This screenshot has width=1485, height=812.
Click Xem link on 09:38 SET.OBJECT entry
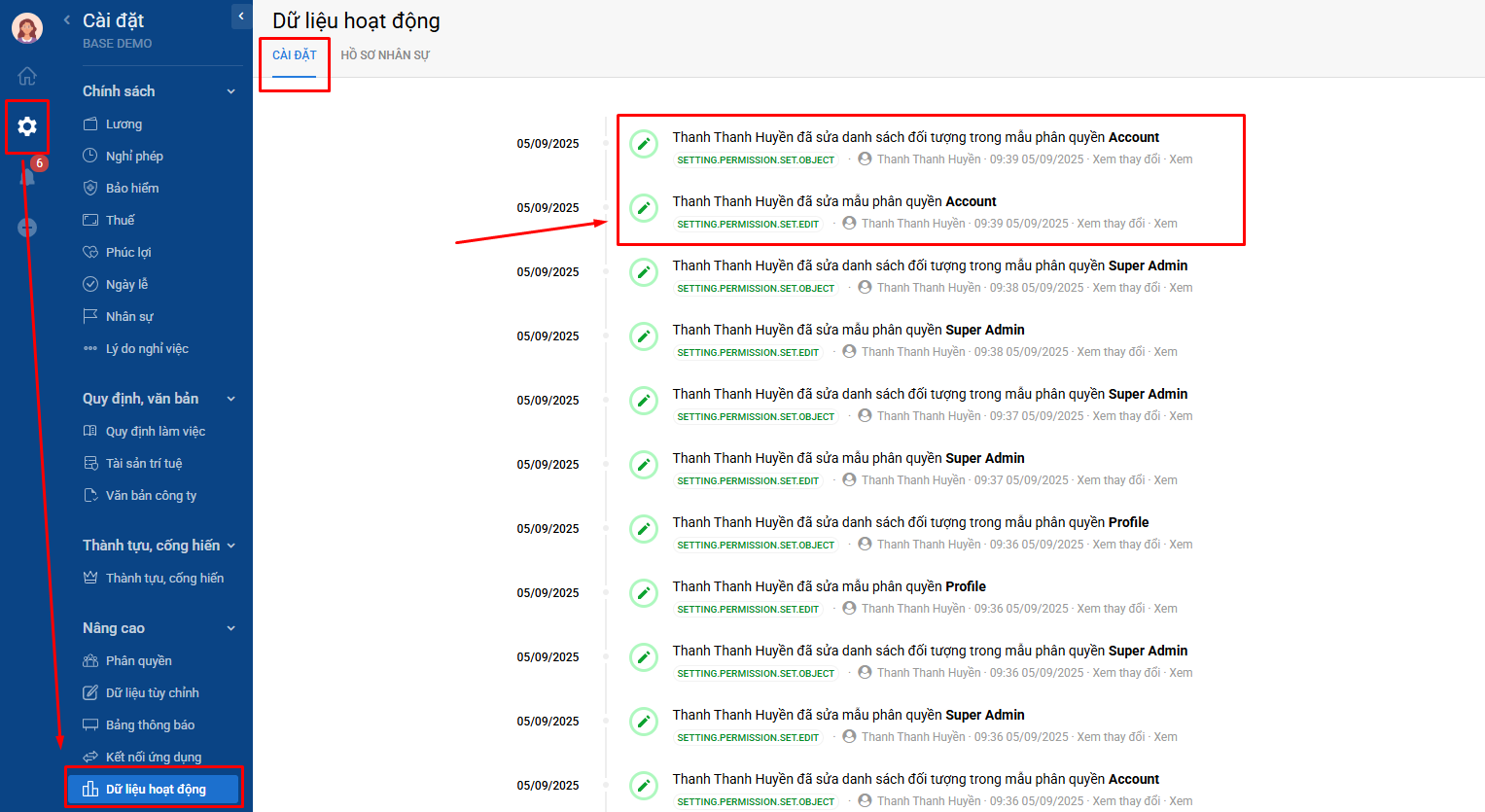(x=1181, y=288)
